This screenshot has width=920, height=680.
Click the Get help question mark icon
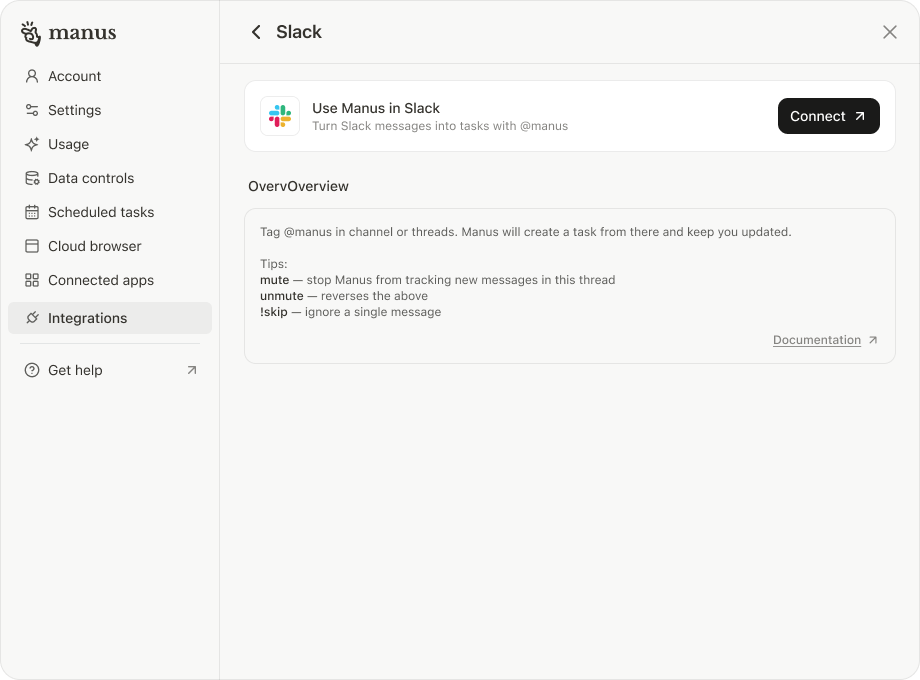coord(32,370)
